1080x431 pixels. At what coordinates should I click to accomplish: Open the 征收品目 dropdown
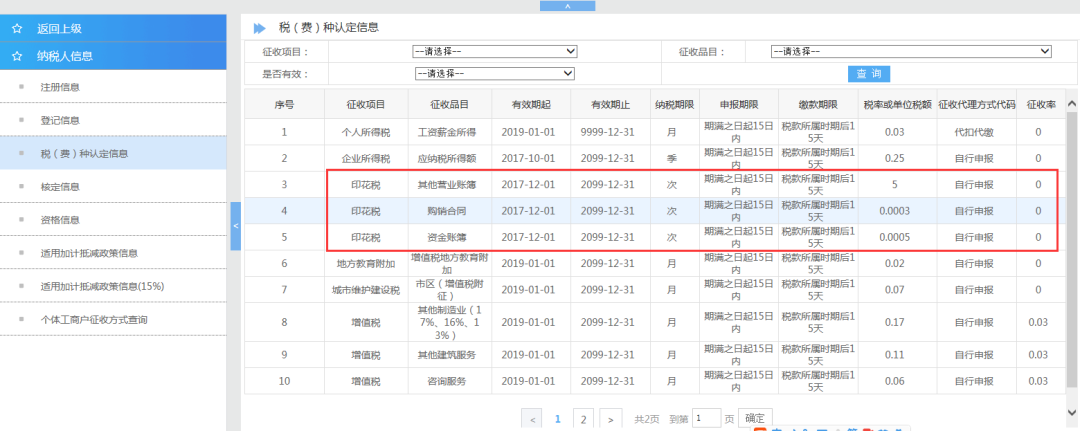click(911, 52)
